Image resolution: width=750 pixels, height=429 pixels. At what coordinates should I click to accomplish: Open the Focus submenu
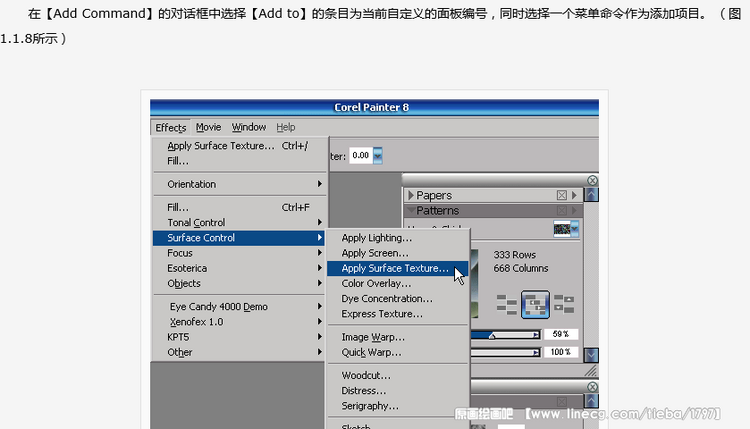point(239,253)
